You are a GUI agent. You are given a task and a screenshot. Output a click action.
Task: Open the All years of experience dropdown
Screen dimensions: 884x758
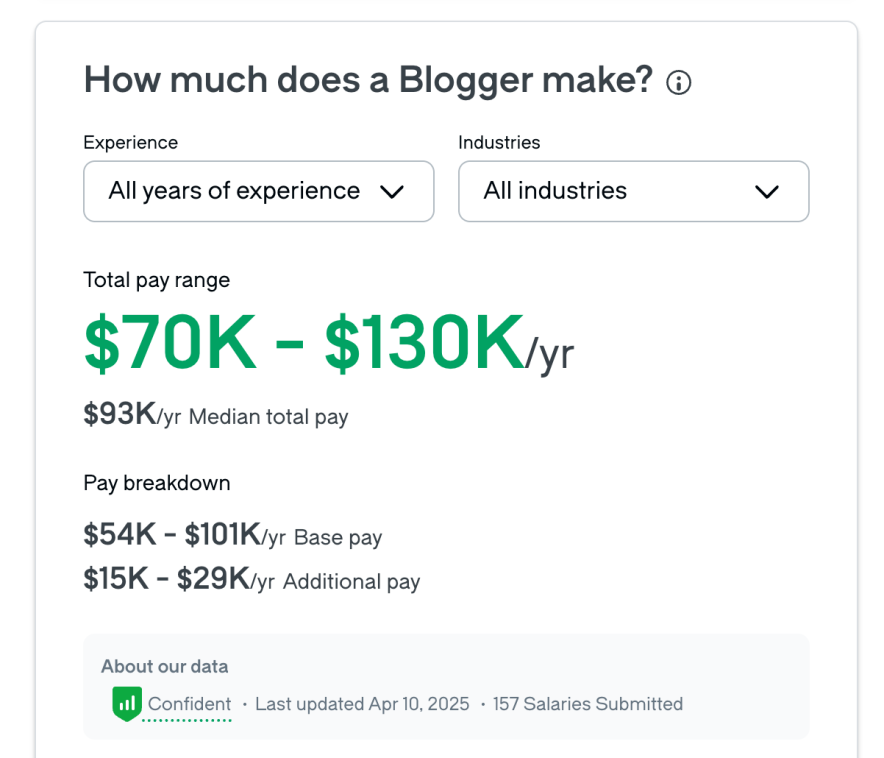coord(258,191)
